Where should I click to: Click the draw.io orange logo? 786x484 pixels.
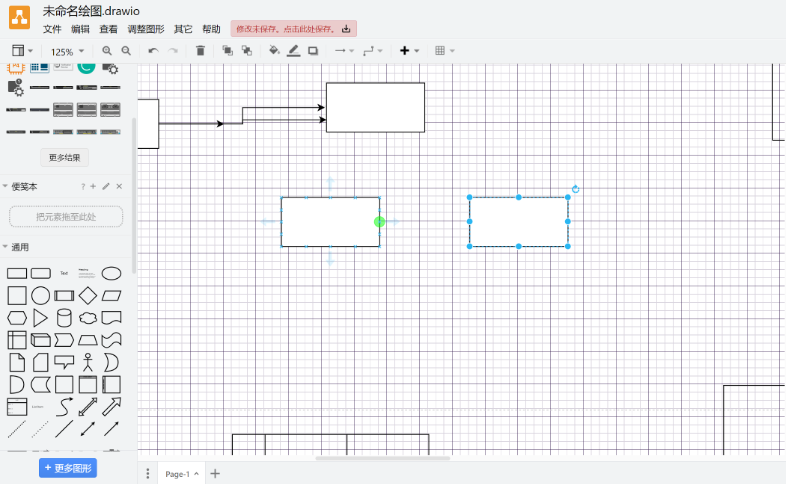coord(20,18)
